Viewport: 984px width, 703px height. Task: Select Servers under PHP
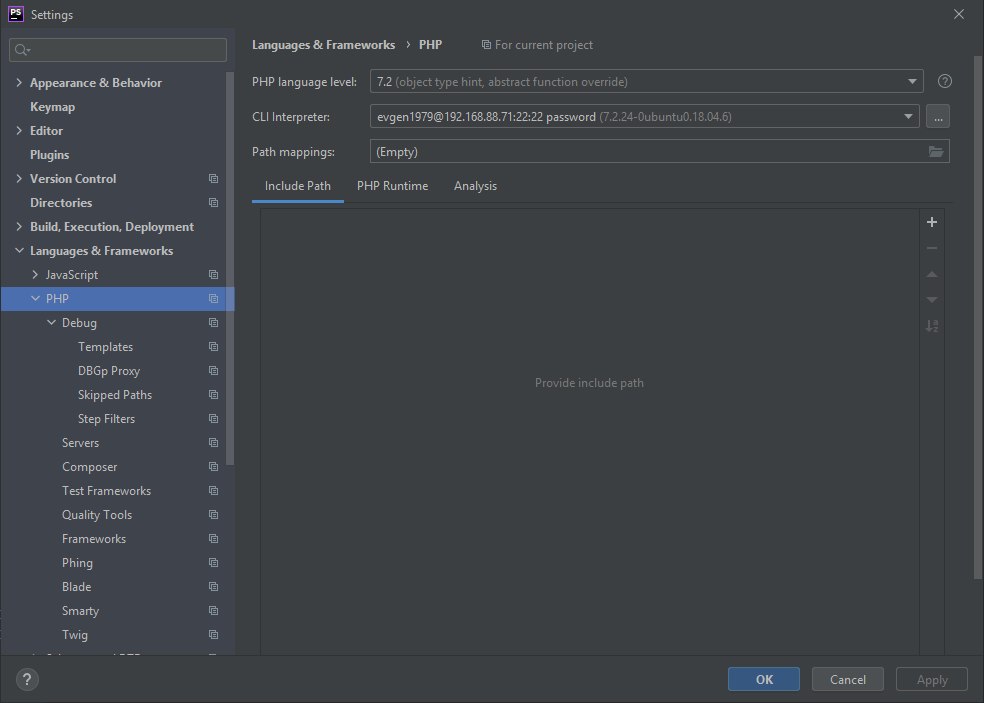coord(80,443)
